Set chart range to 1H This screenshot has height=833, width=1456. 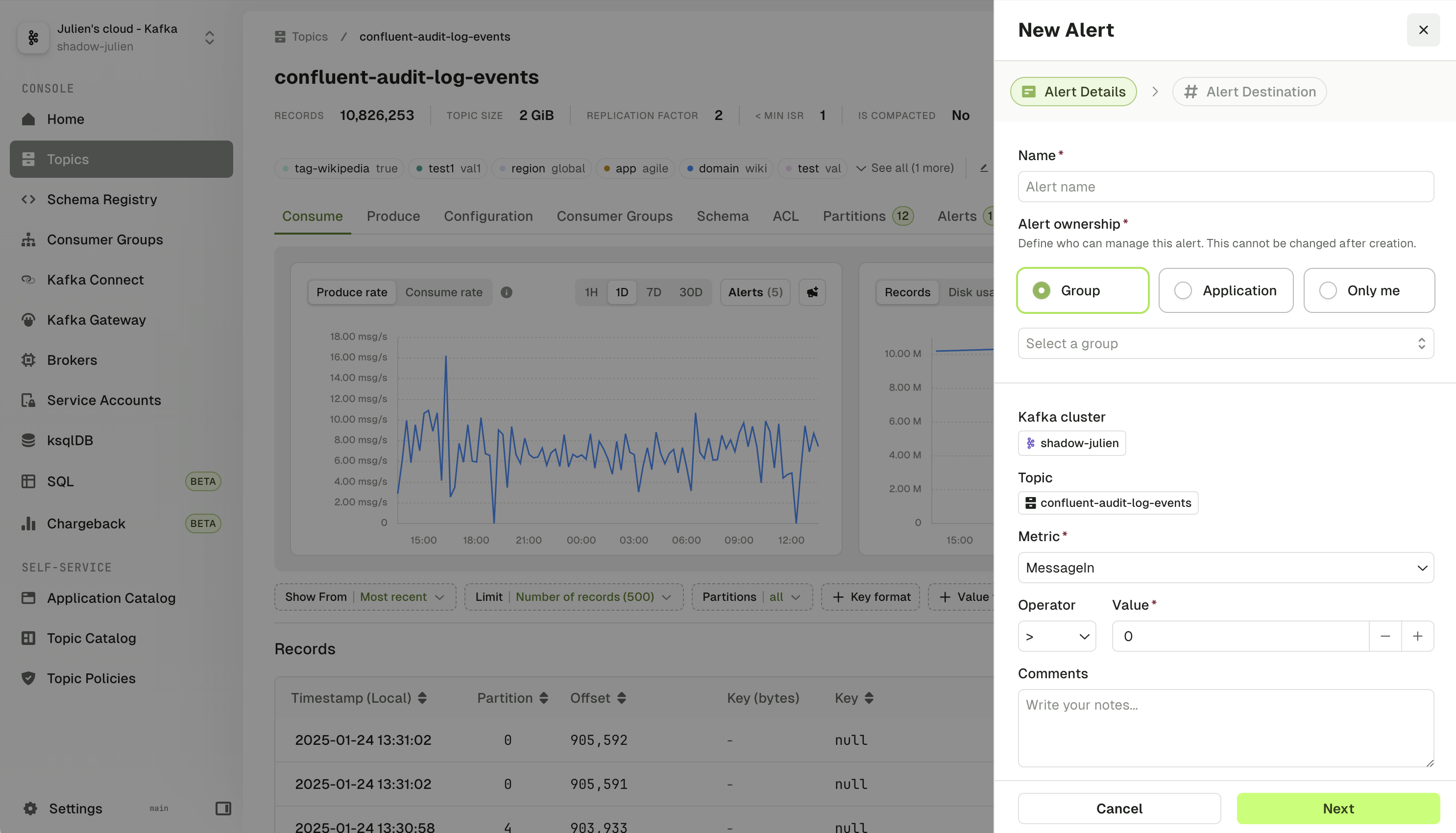click(591, 292)
